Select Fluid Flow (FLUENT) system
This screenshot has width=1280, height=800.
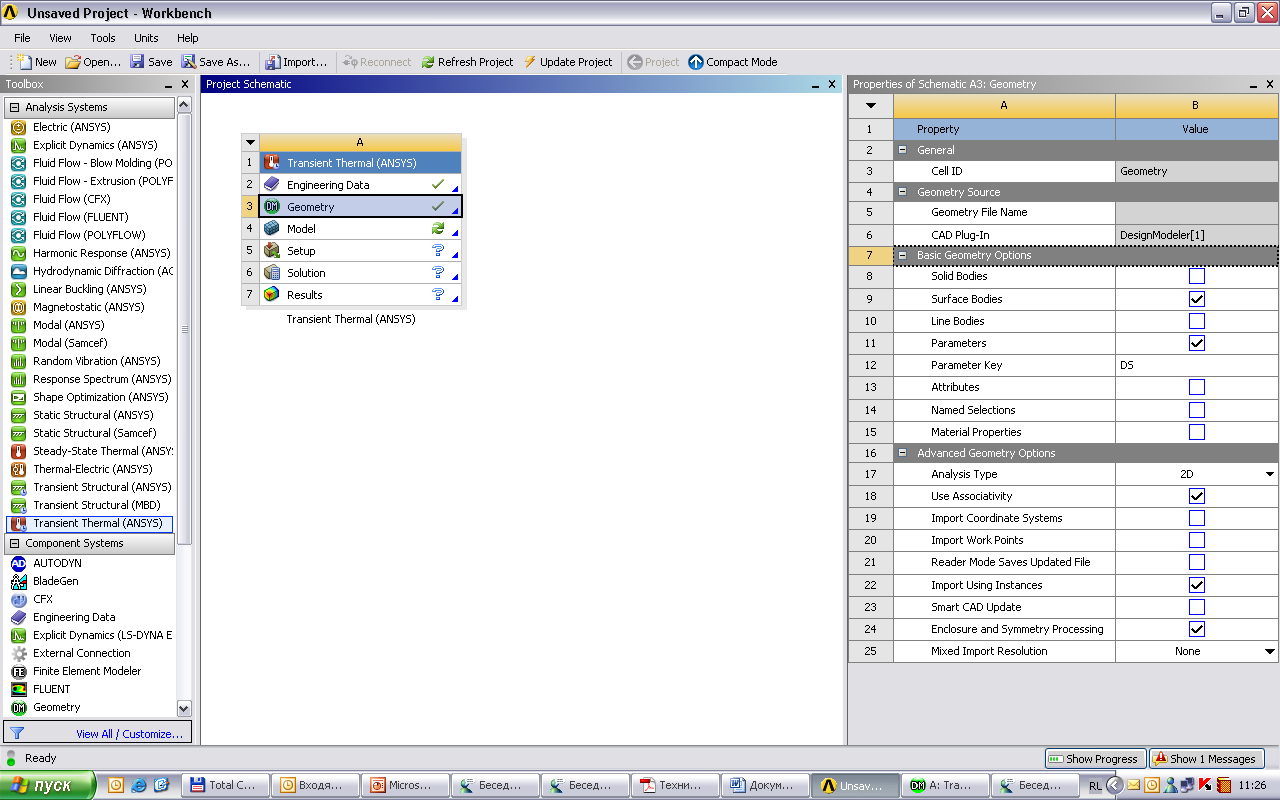click(x=80, y=217)
